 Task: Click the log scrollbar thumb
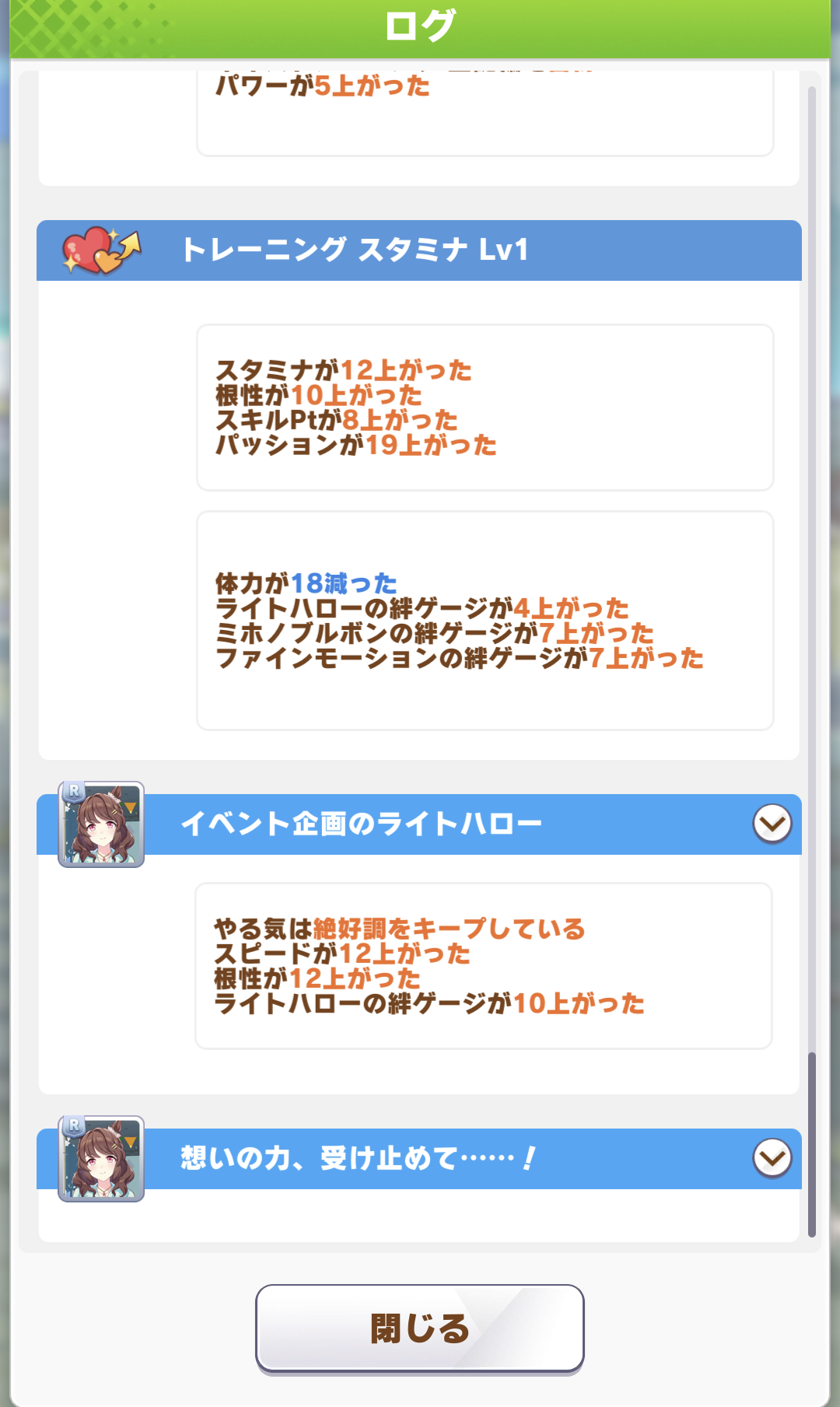click(x=812, y=1145)
